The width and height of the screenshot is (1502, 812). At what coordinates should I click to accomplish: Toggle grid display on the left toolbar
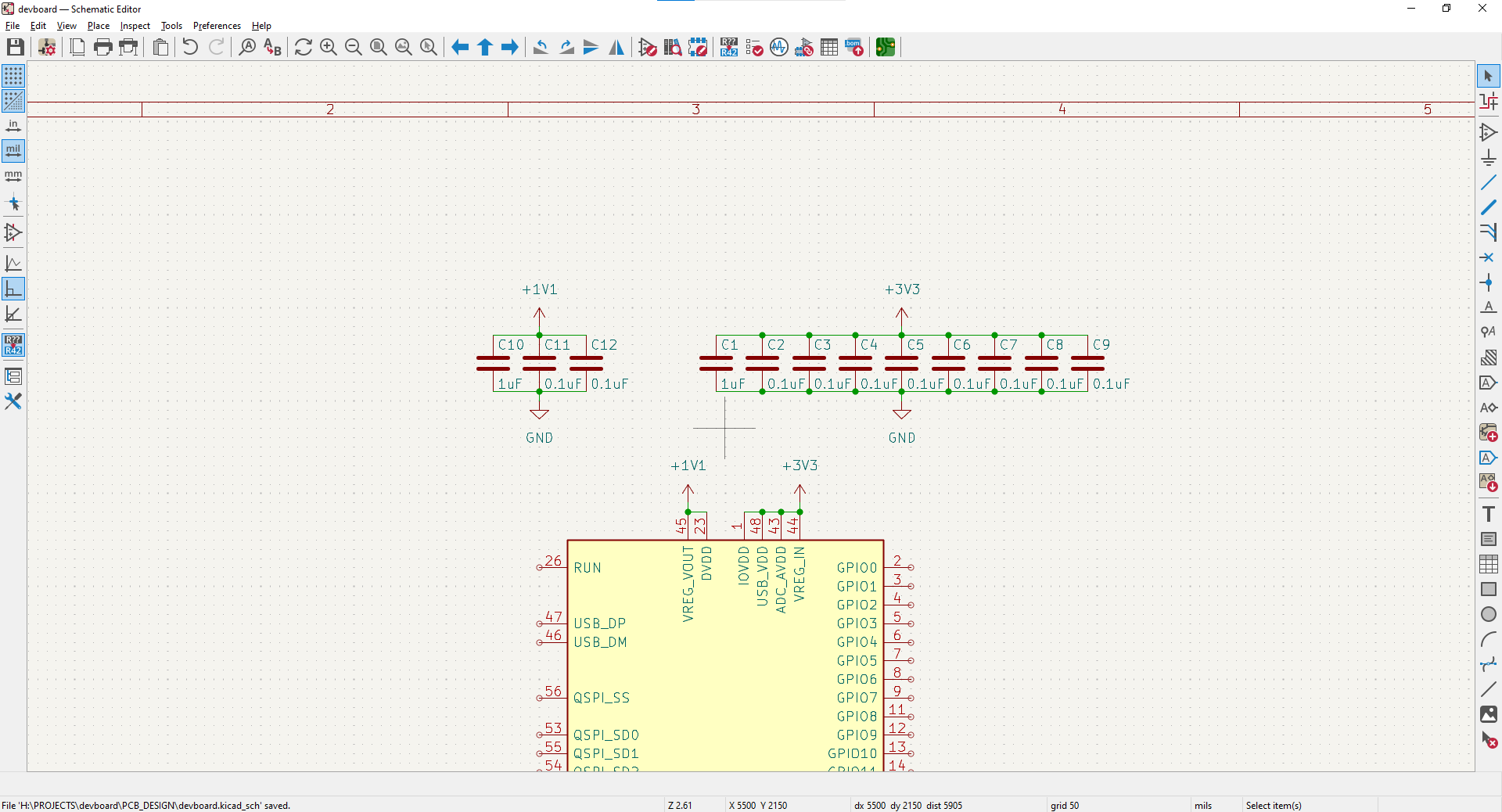13,76
